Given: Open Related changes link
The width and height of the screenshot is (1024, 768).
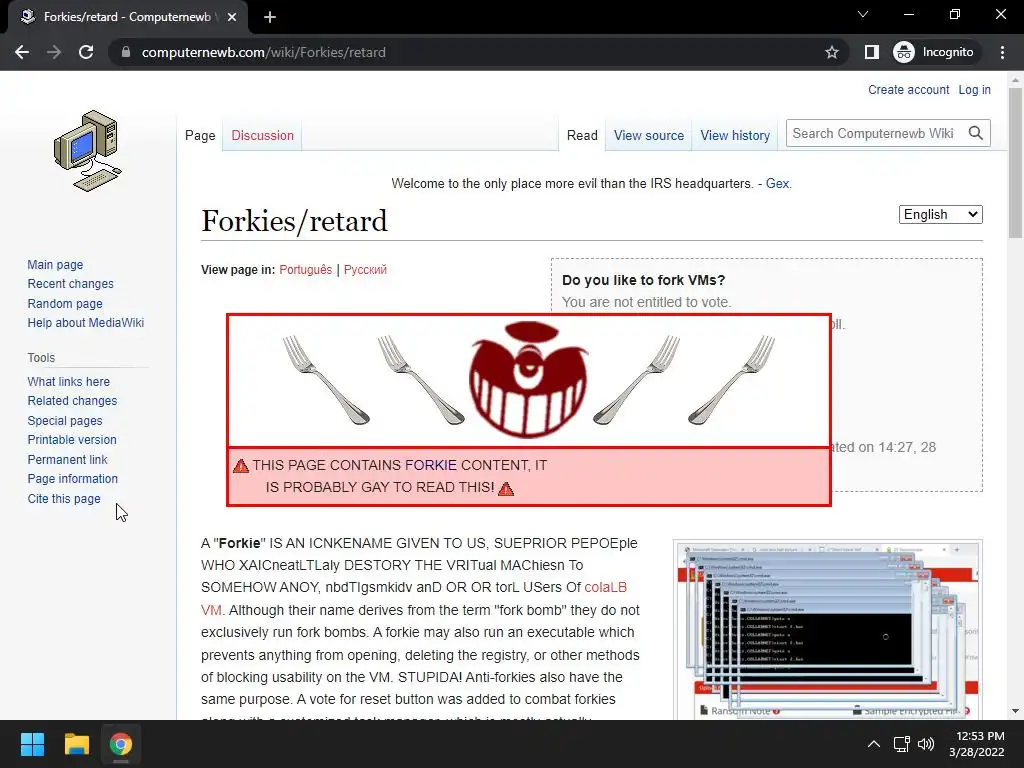Looking at the screenshot, I should [x=72, y=400].
